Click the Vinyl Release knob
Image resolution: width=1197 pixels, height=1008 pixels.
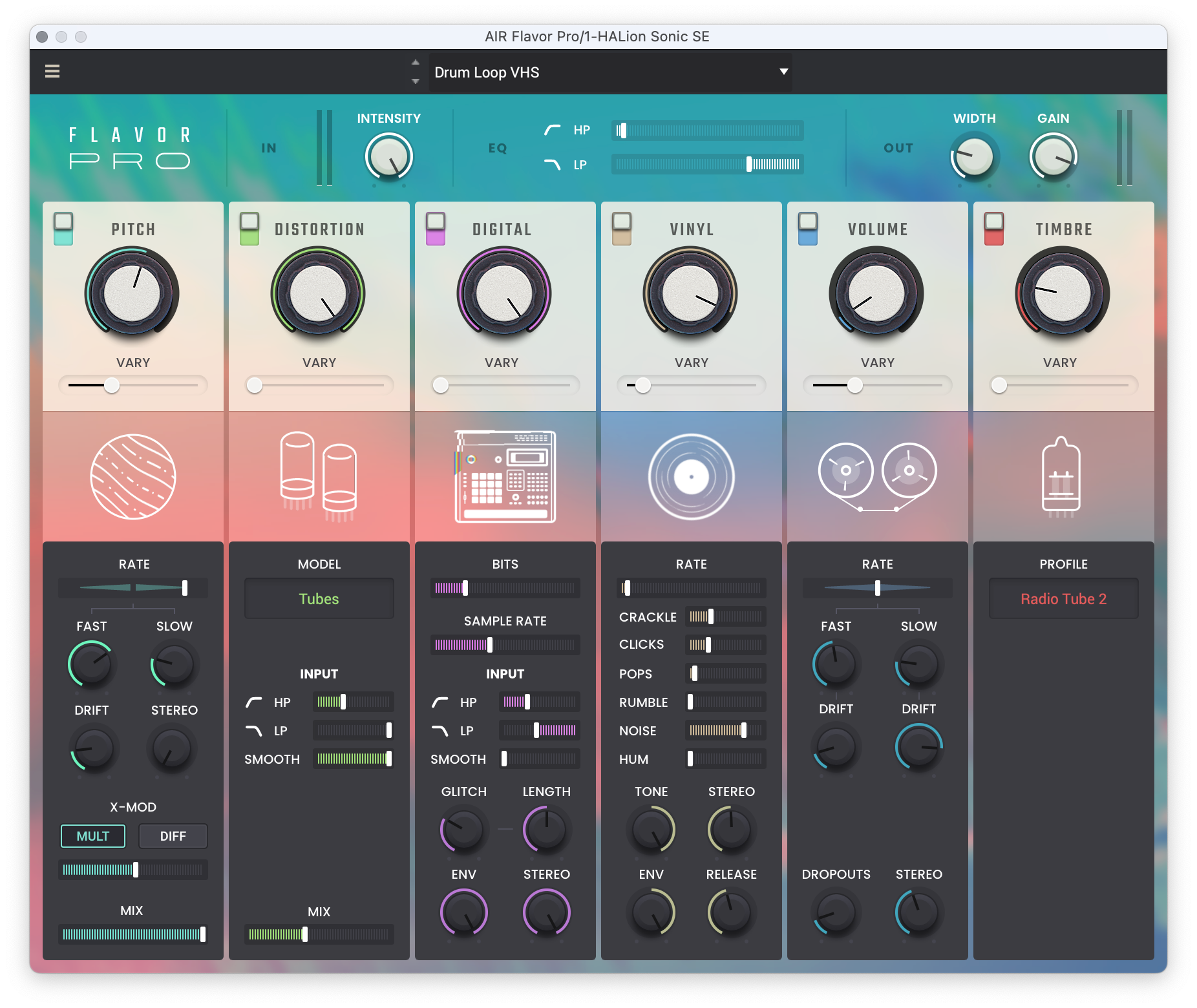(x=731, y=912)
